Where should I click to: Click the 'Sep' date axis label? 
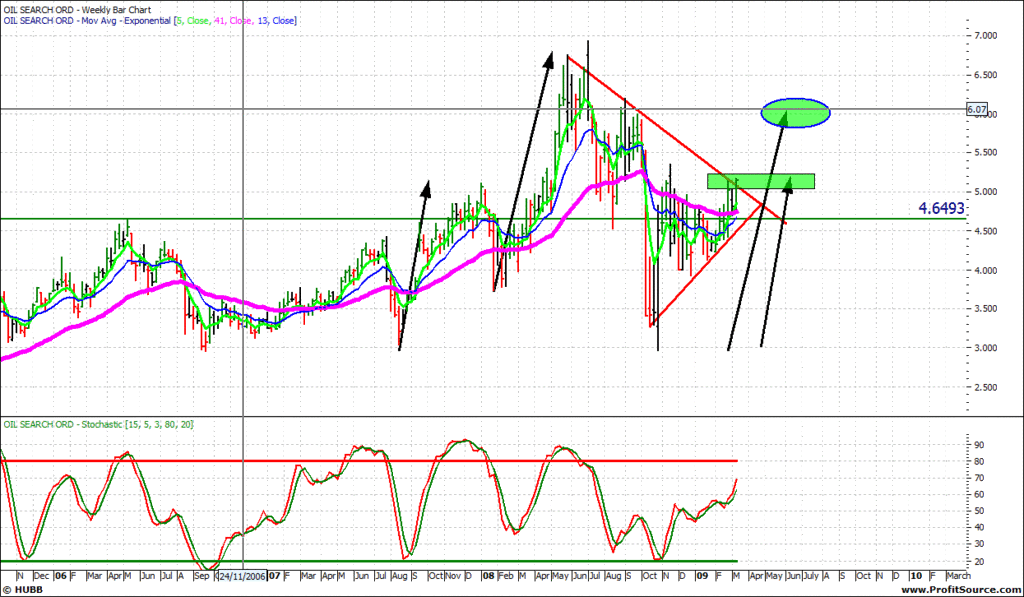[x=202, y=576]
